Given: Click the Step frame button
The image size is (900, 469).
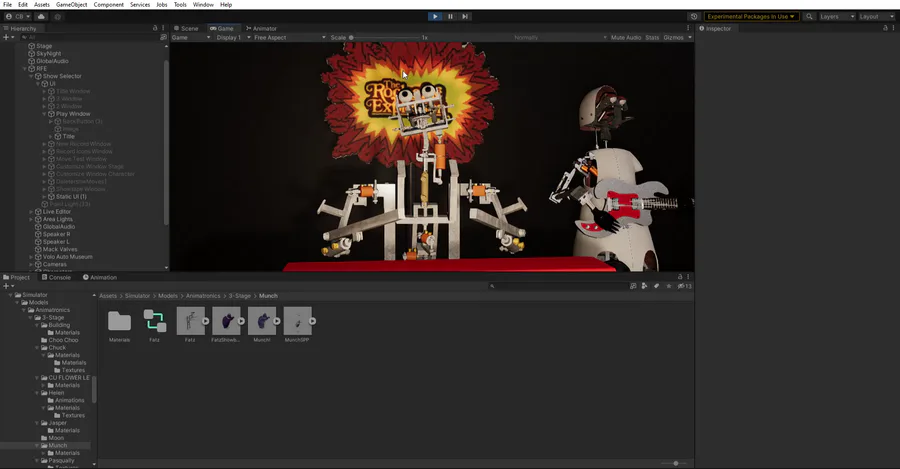Looking at the screenshot, I should 465,17.
